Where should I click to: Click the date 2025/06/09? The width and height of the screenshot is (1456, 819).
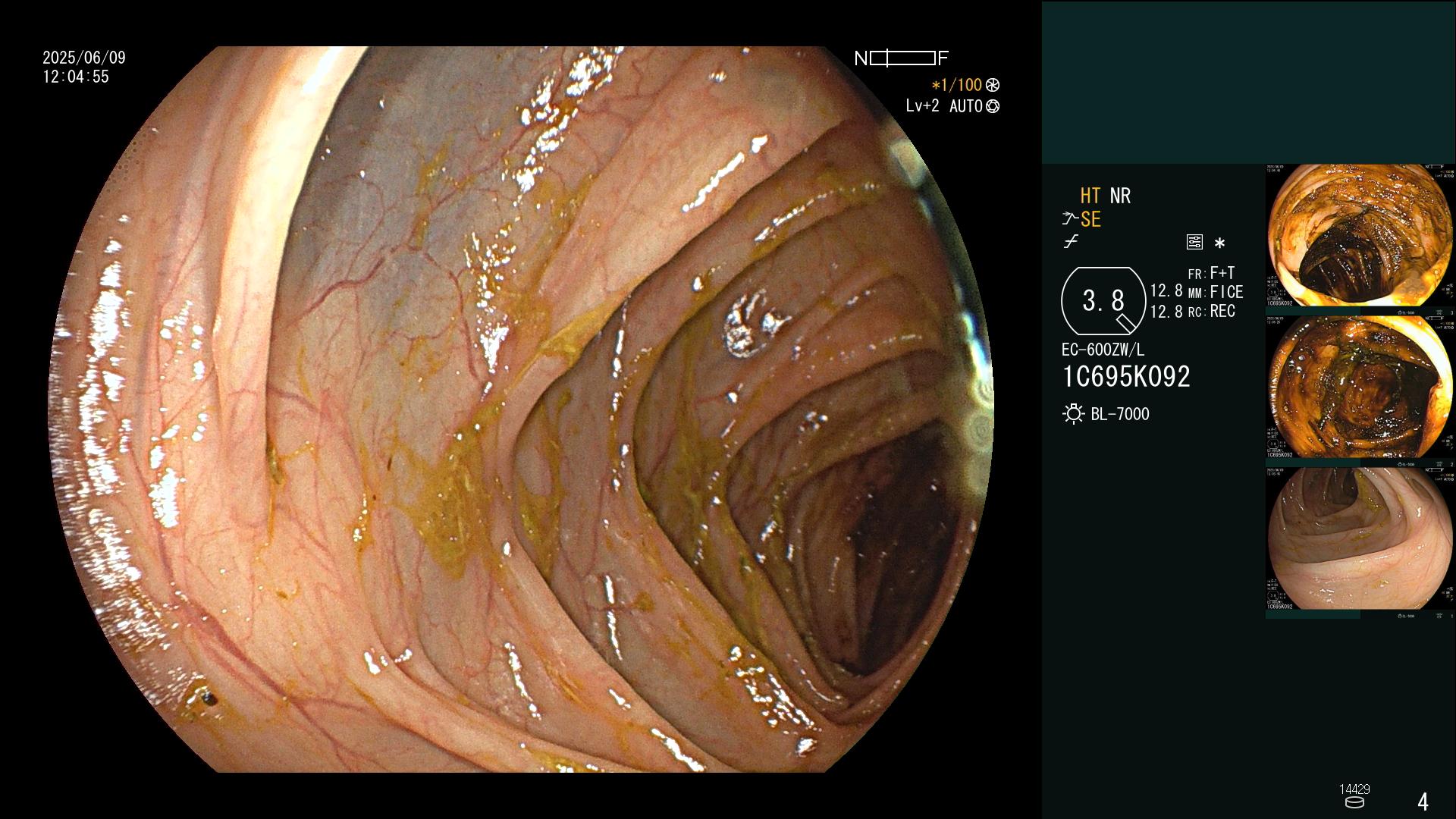(x=84, y=58)
